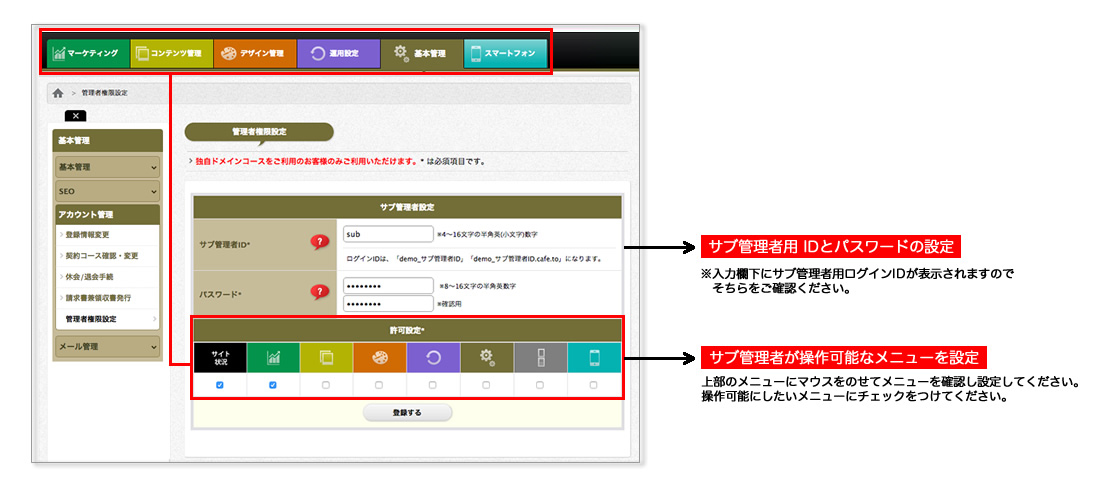Expand the 基本管理 sidebar dropdown

click(107, 167)
